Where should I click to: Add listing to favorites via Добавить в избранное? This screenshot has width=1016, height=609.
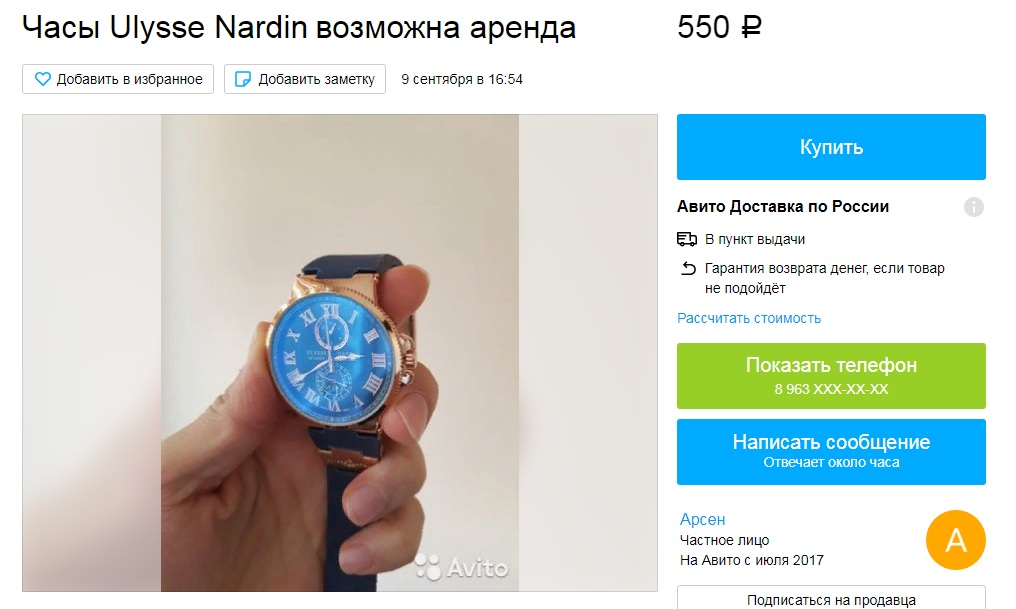click(118, 79)
